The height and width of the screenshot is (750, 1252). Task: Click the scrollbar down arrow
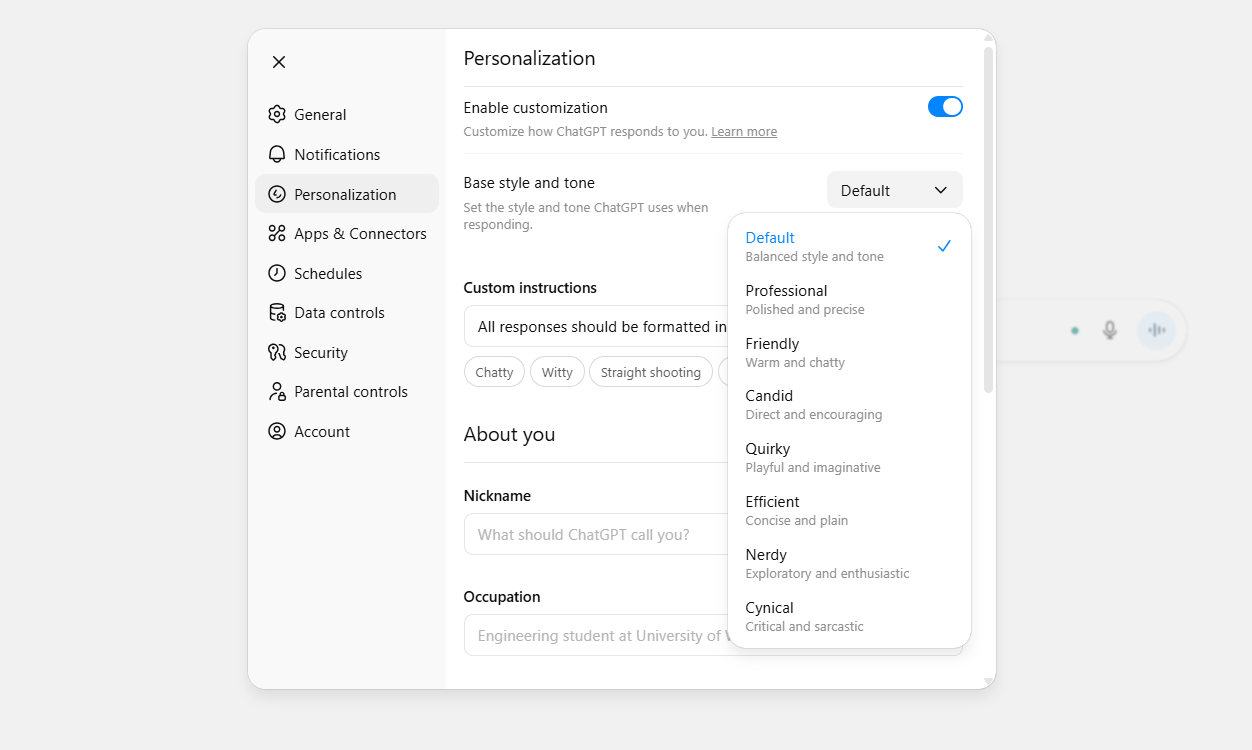(989, 682)
